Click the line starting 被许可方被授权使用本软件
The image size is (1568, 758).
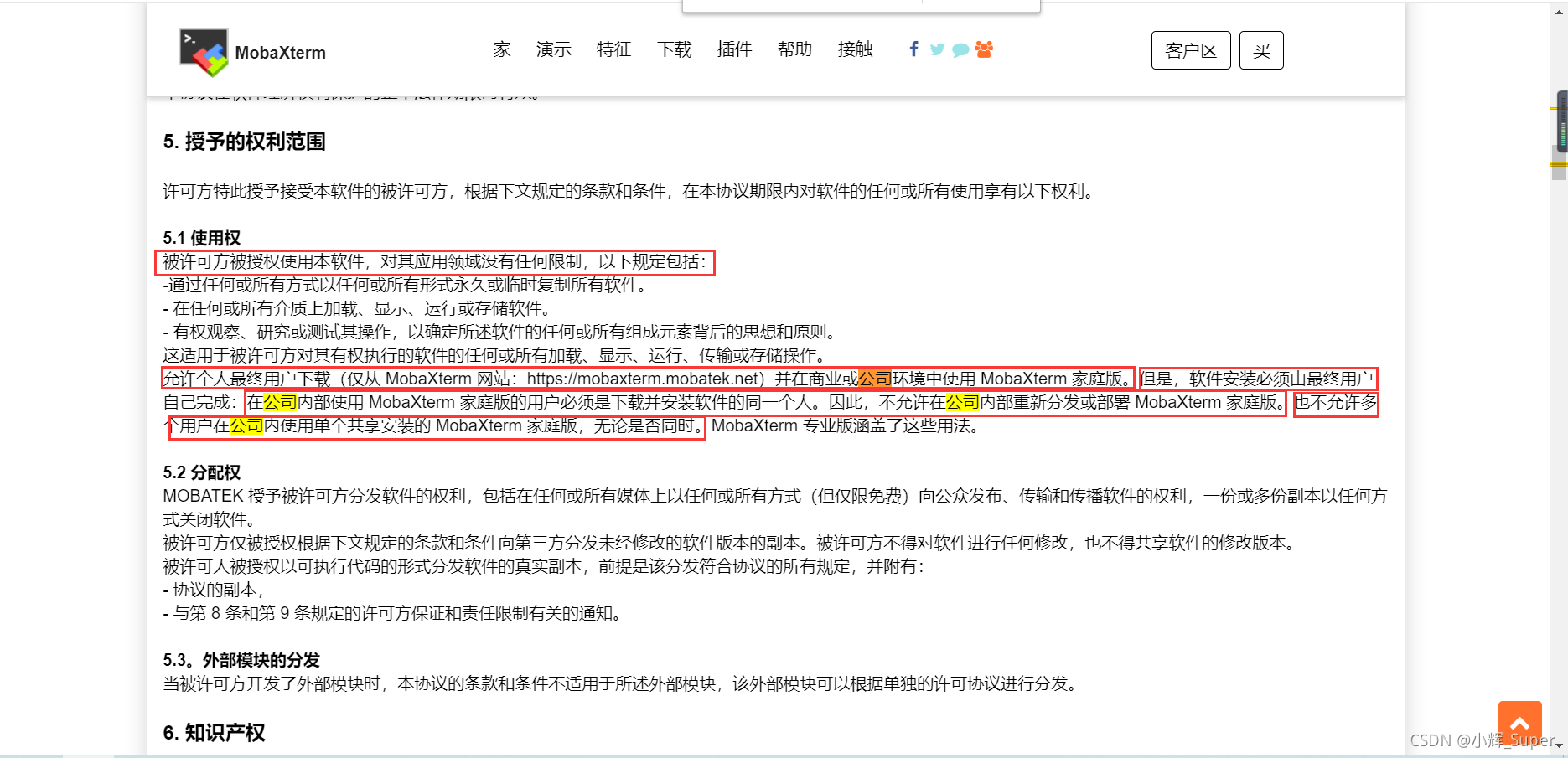435,261
